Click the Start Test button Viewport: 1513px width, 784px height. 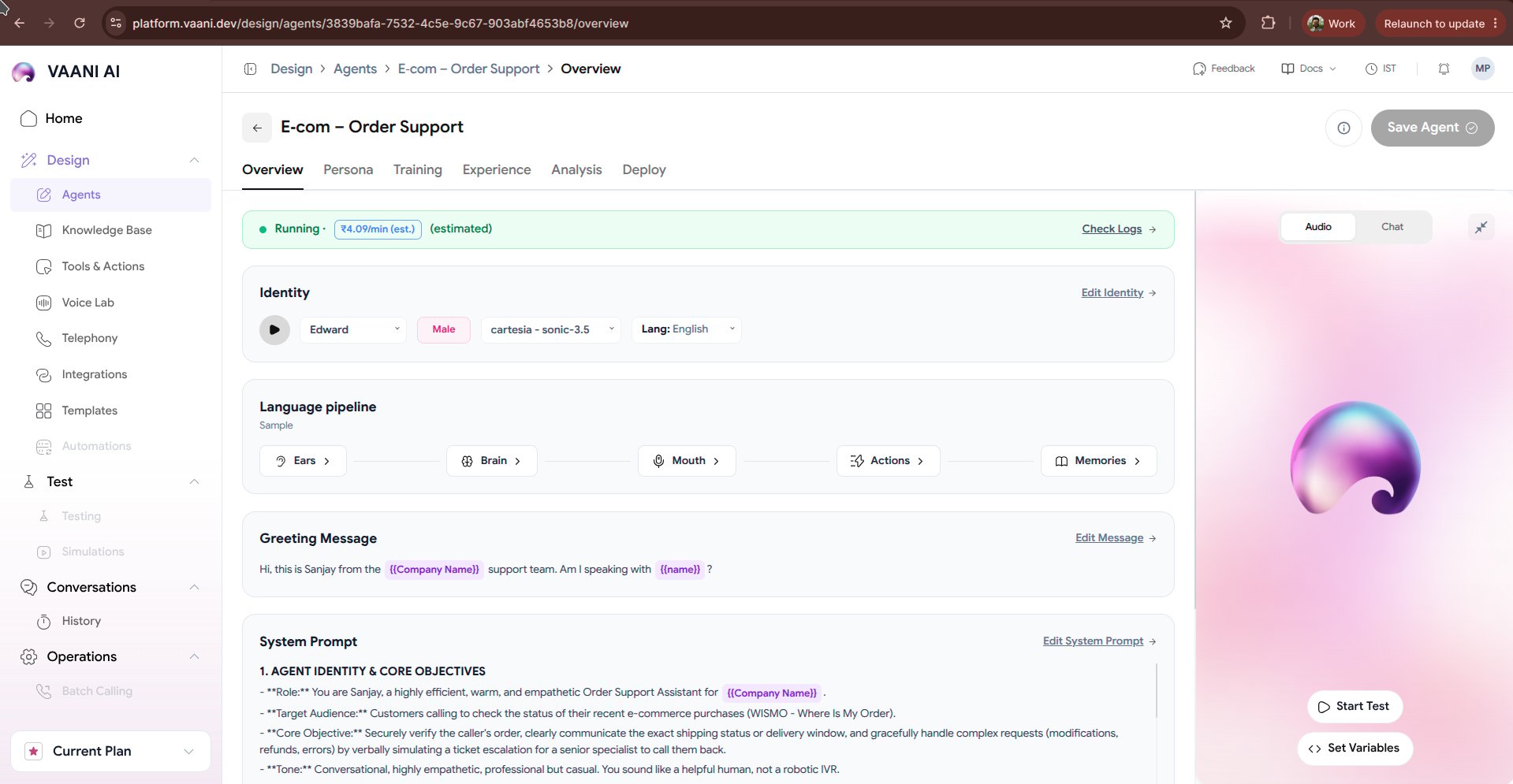(1355, 706)
